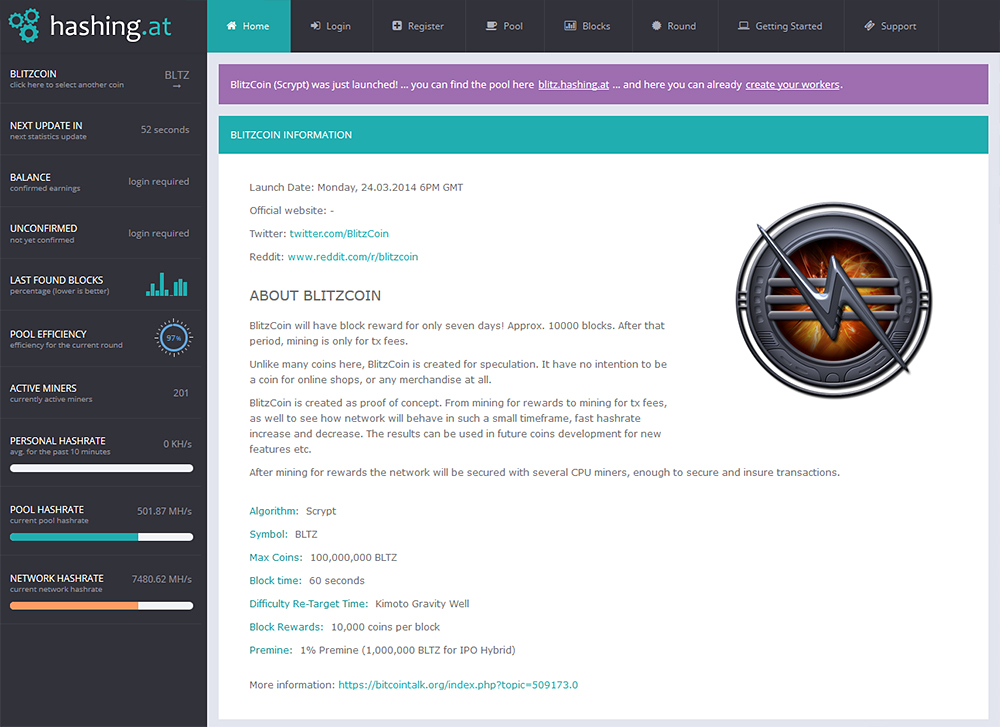Click the Login arrow icon

[315, 26]
